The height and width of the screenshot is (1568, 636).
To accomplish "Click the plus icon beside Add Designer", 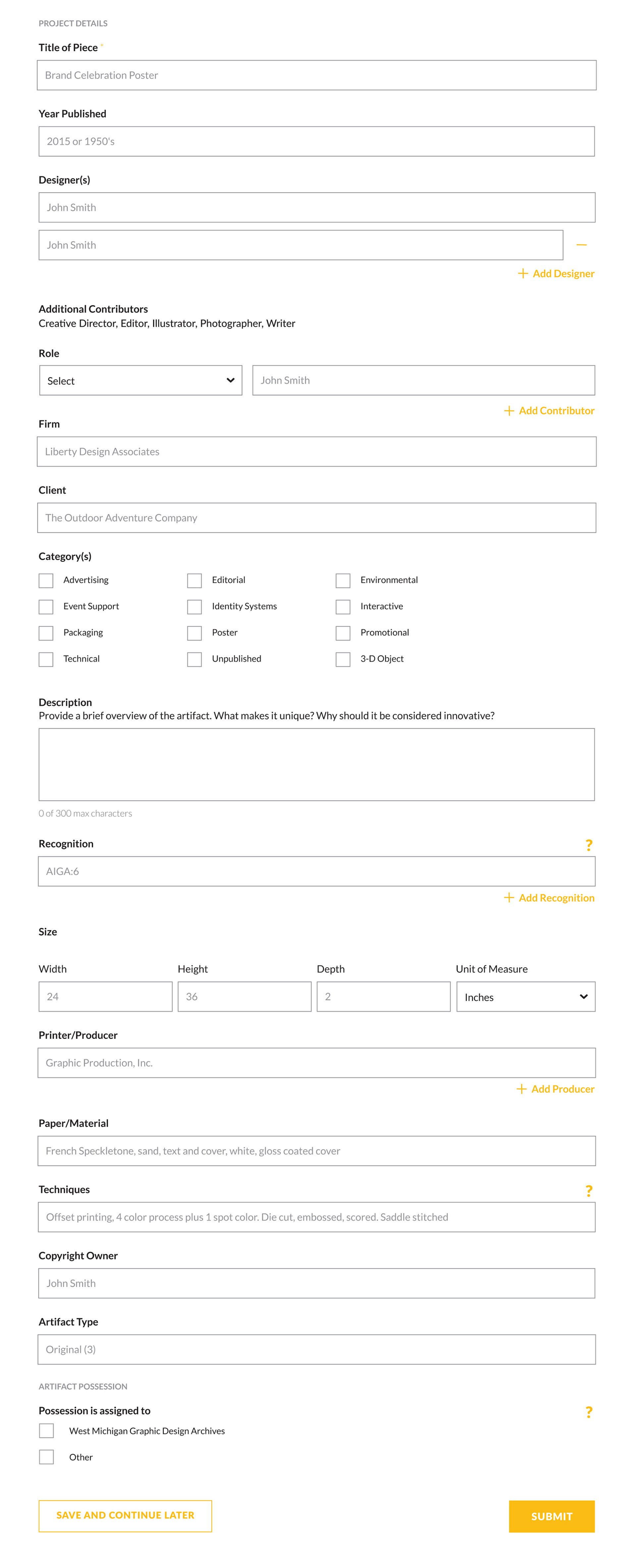I will coord(522,273).
